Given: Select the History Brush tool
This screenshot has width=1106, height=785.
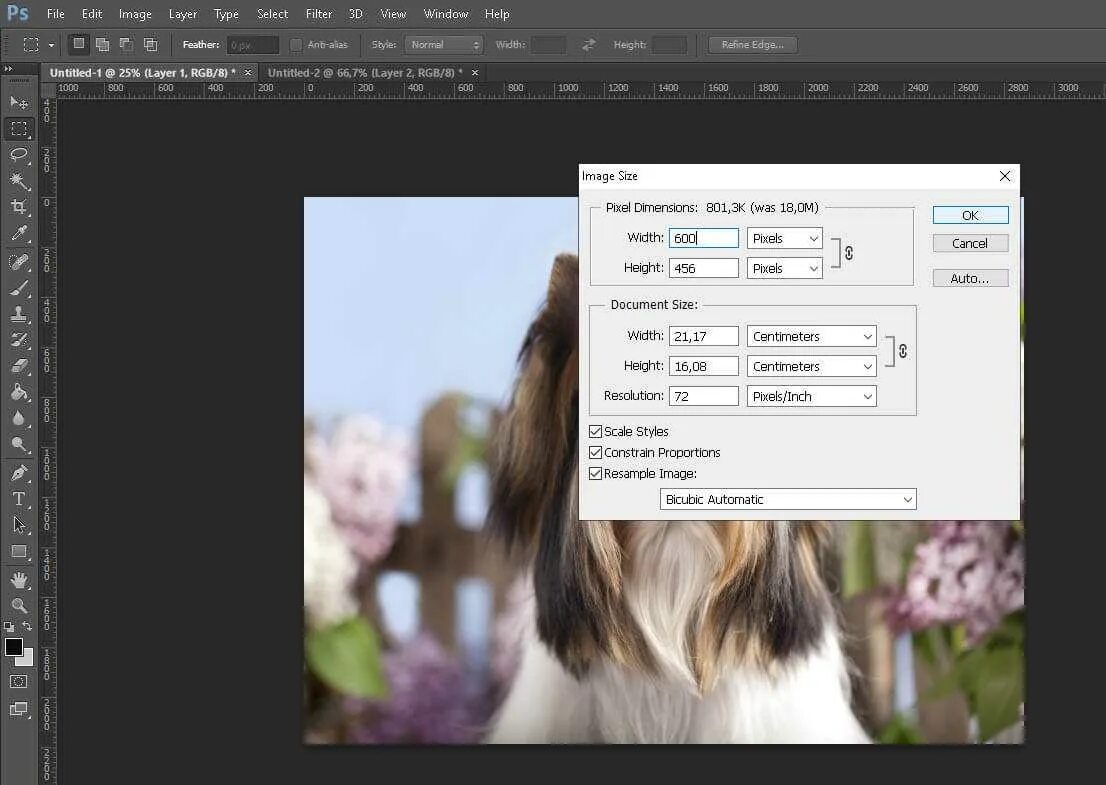Looking at the screenshot, I should (19, 340).
